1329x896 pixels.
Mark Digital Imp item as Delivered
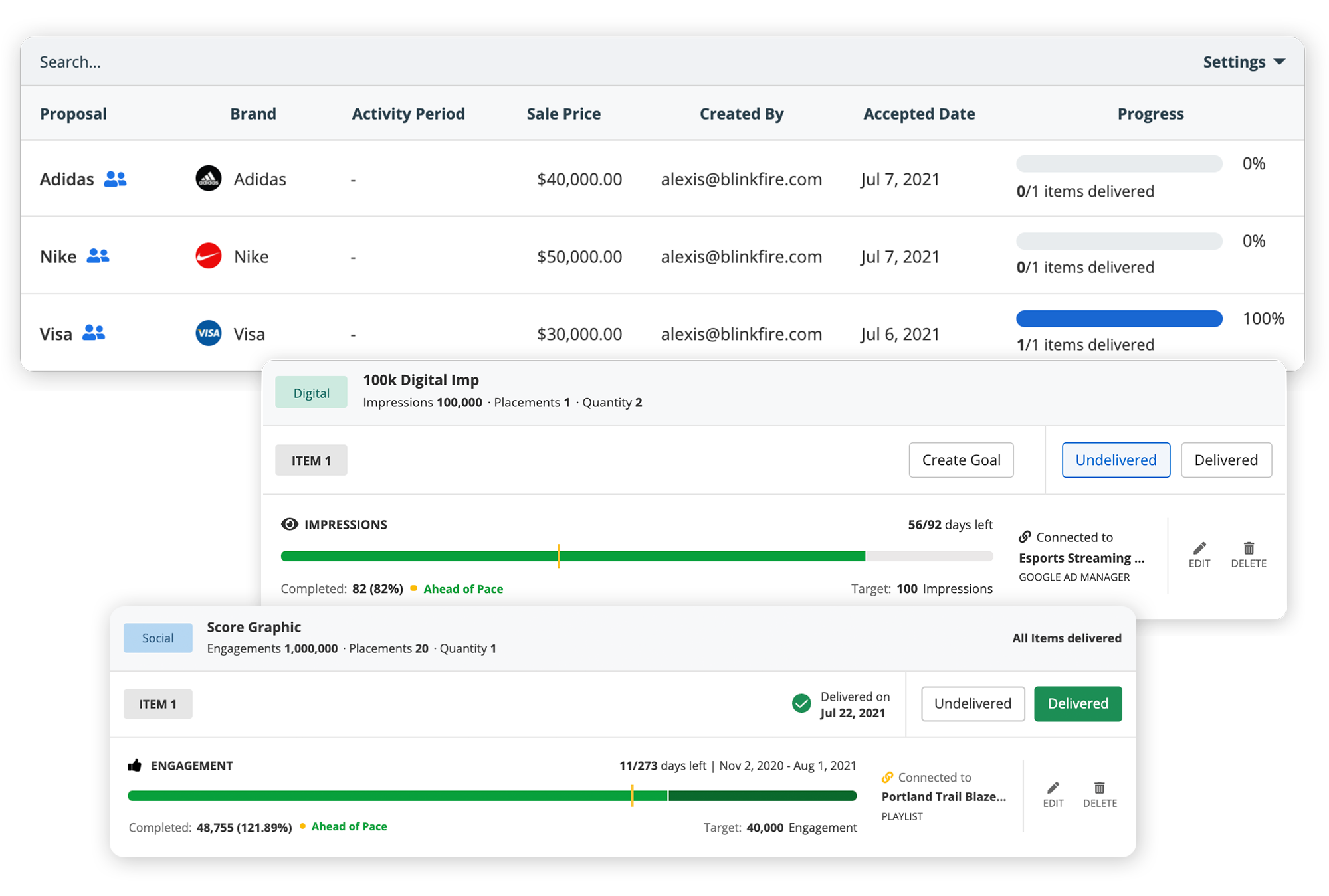pyautogui.click(x=1226, y=460)
